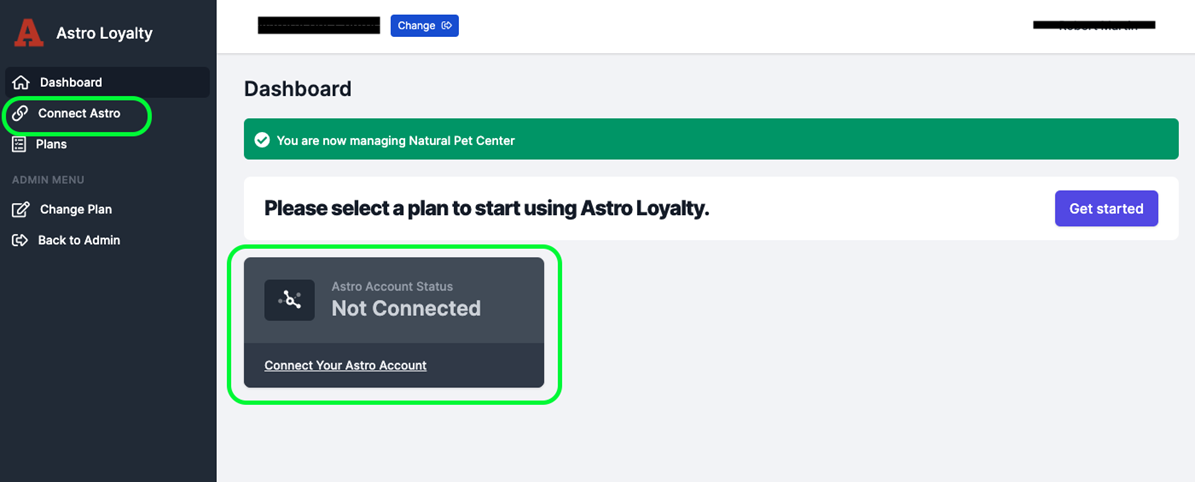1195x482 pixels.
Task: Click the Astro Loyalty title text
Action: [x=104, y=33]
